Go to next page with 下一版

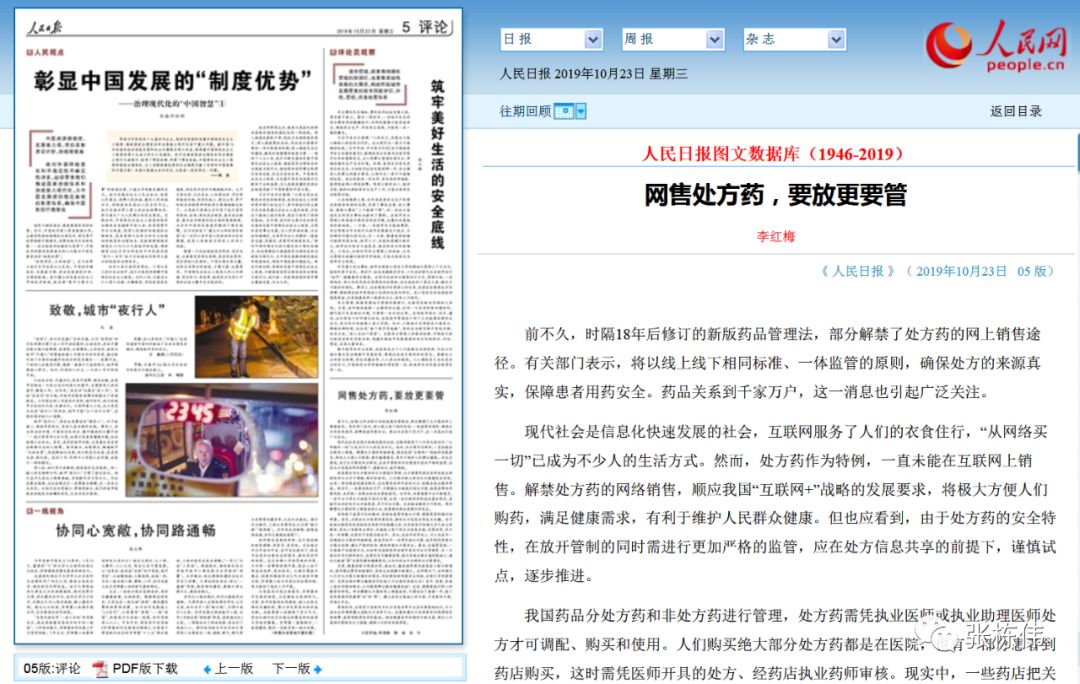point(291,668)
